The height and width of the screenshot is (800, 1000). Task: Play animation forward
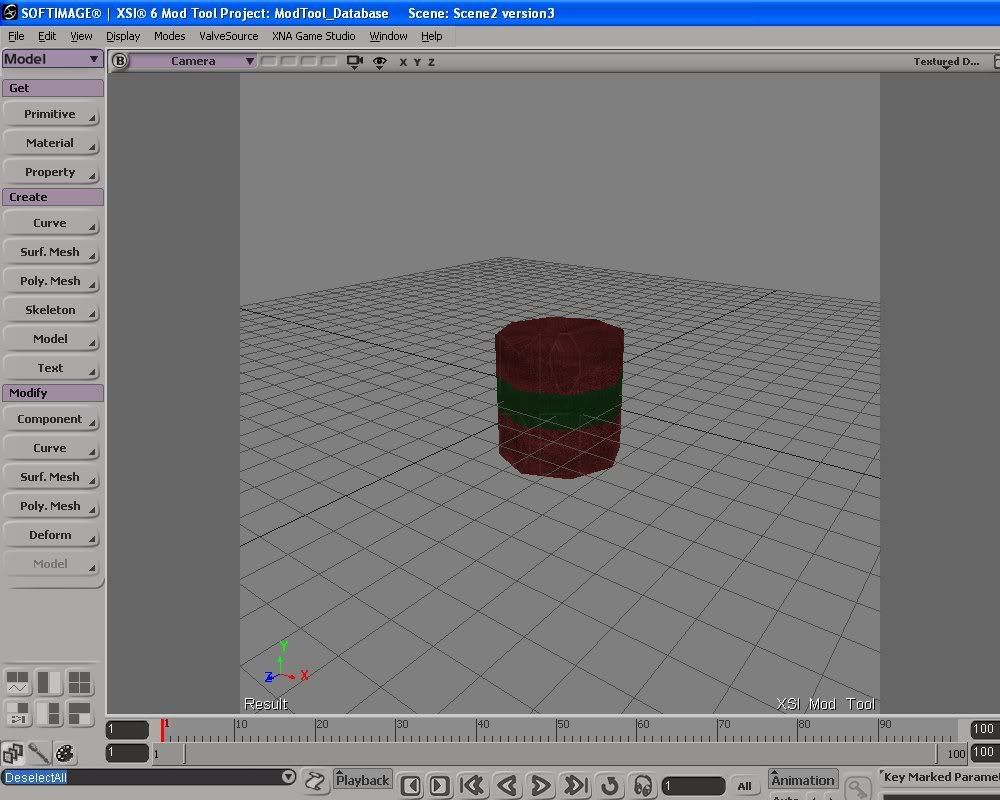tap(540, 785)
